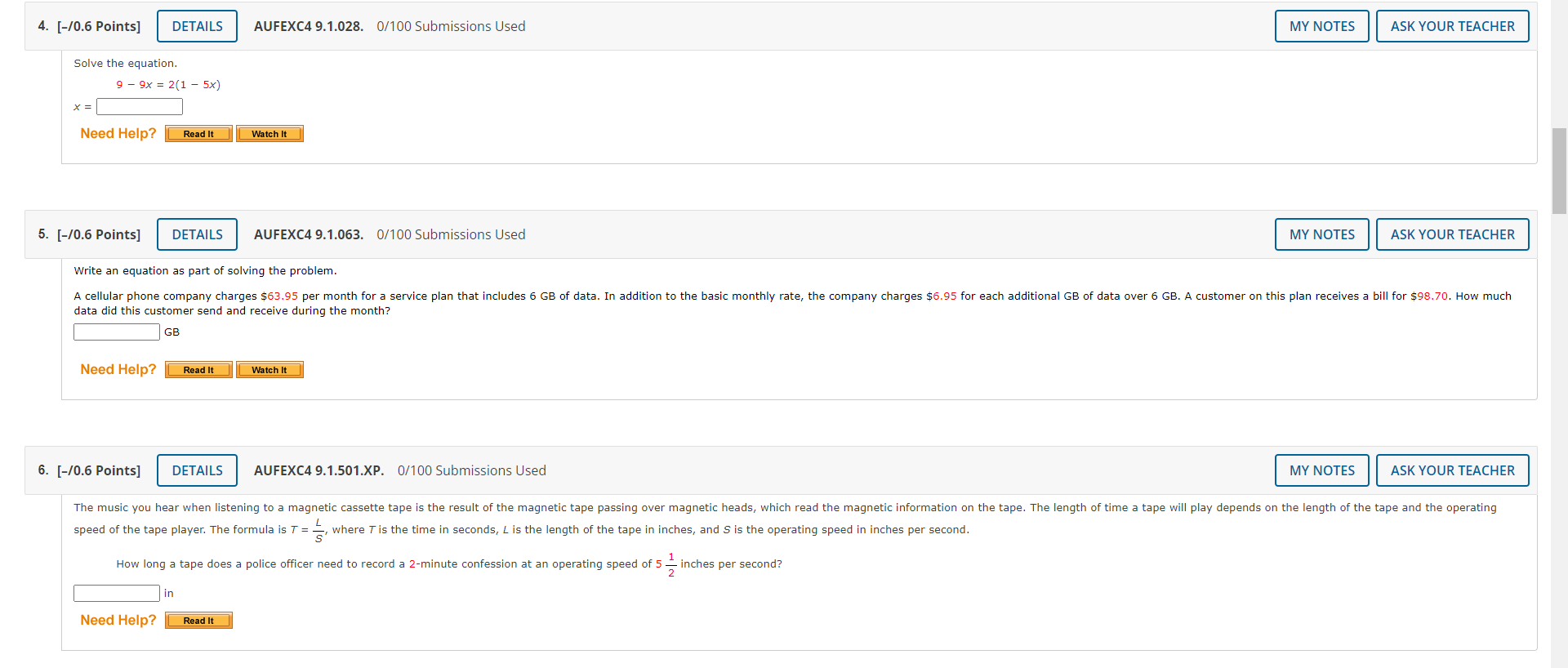Click ASK YOUR TEACHER for question 6
Image resolution: width=1568 pixels, height=668 pixels.
1452,470
